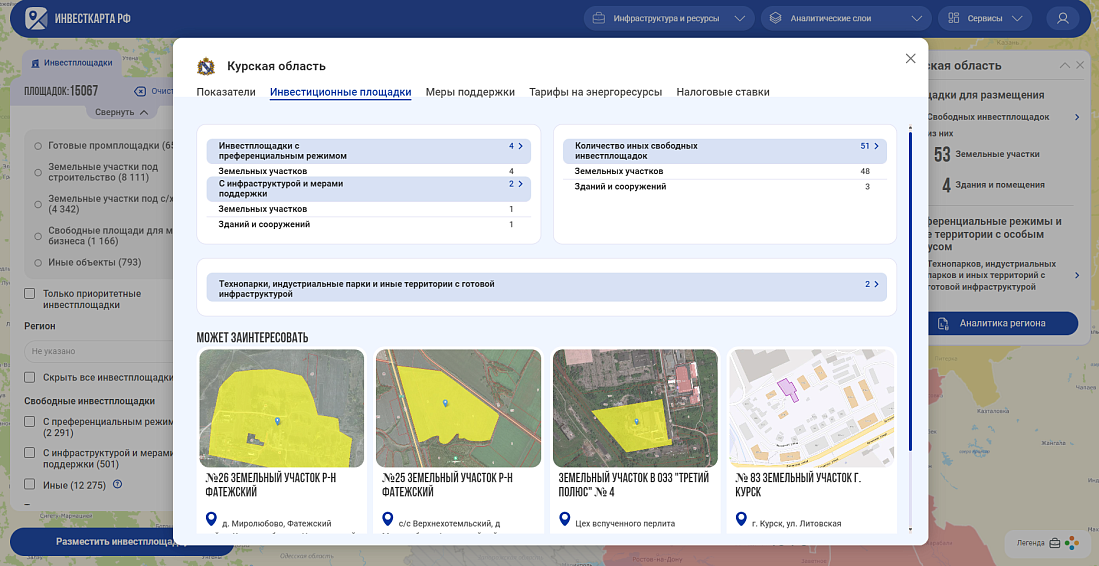Viewport: 1099px width, 566px height.
Task: Click the Аналитика региона button
Action: (1002, 323)
